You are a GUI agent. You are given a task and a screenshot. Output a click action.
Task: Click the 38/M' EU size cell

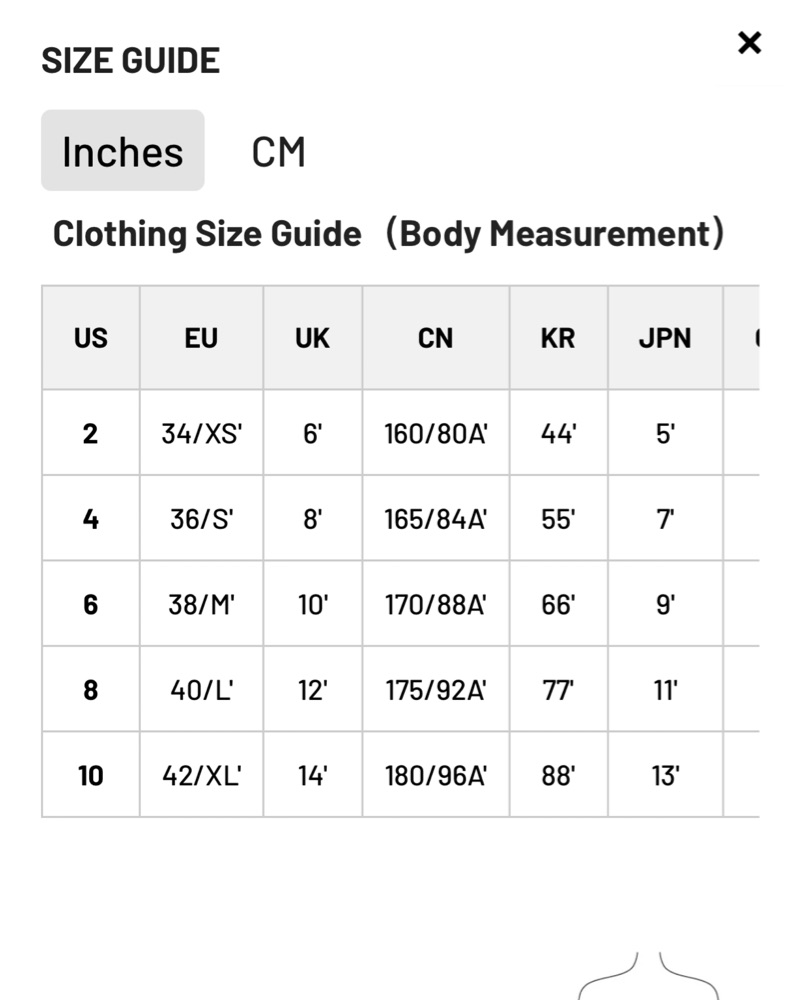202,604
